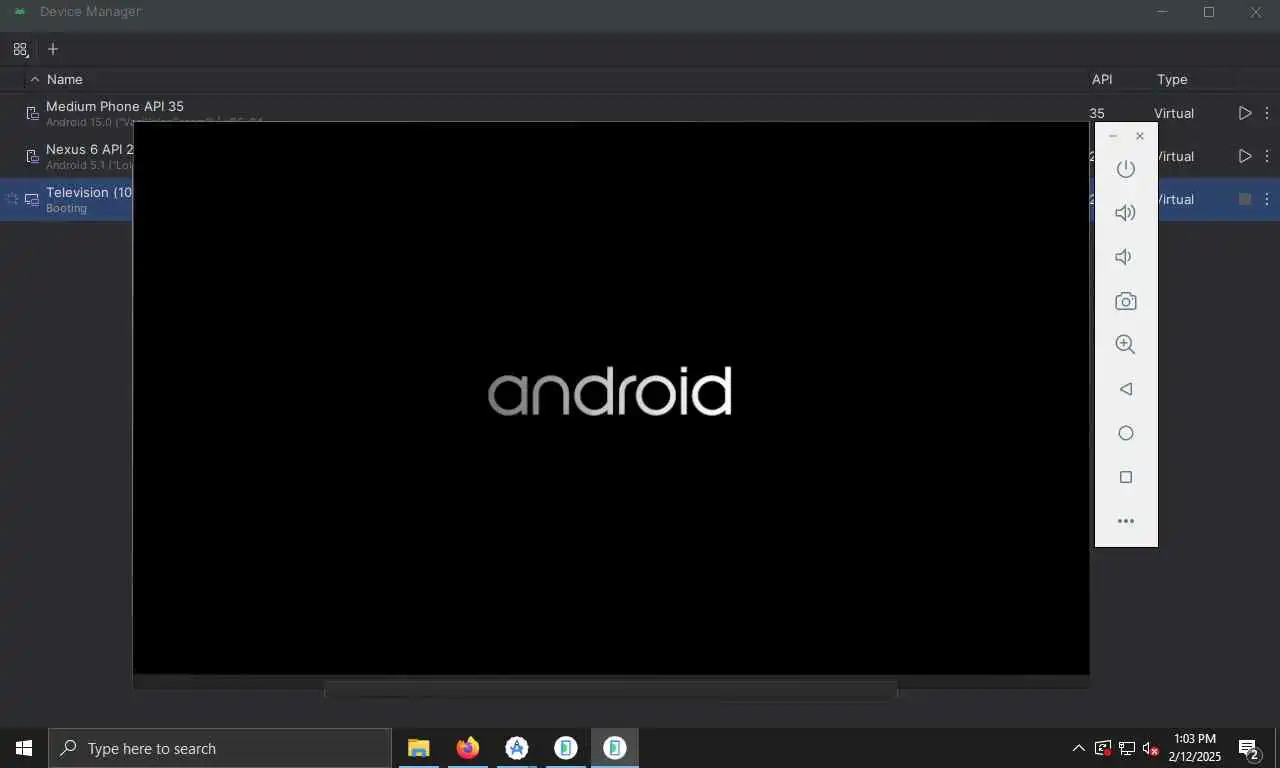Start the Medium Phone API 35 device
The width and height of the screenshot is (1280, 768).
point(1245,113)
